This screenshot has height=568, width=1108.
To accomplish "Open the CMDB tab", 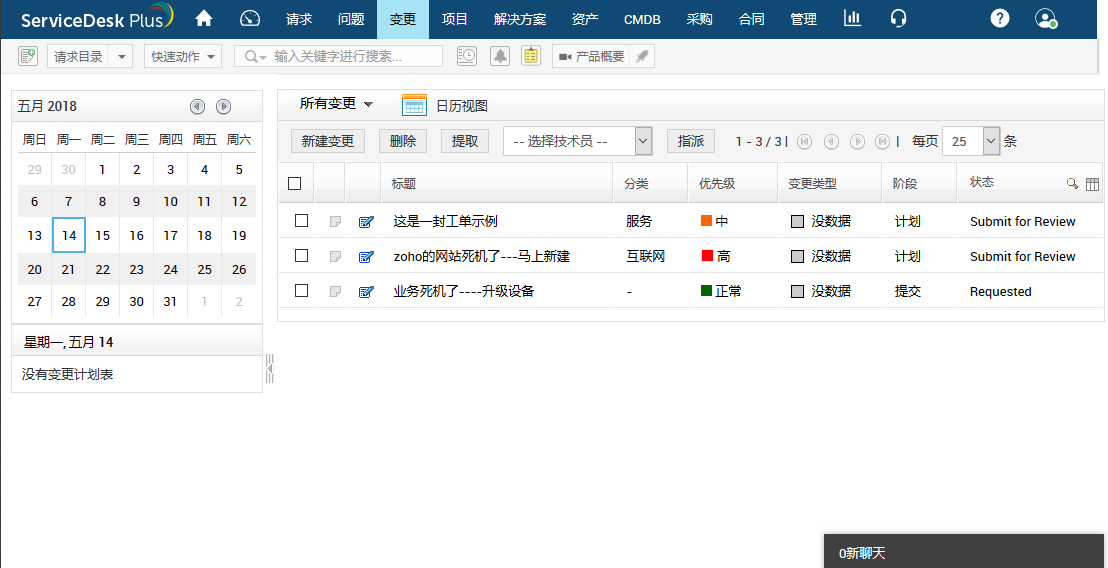I will [x=642, y=19].
